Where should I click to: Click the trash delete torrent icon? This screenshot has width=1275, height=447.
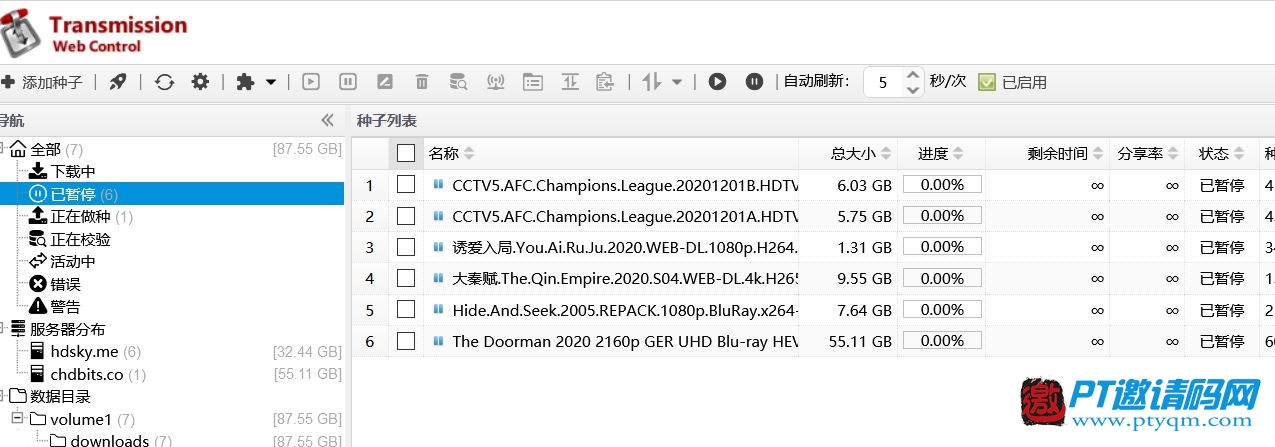(422, 82)
